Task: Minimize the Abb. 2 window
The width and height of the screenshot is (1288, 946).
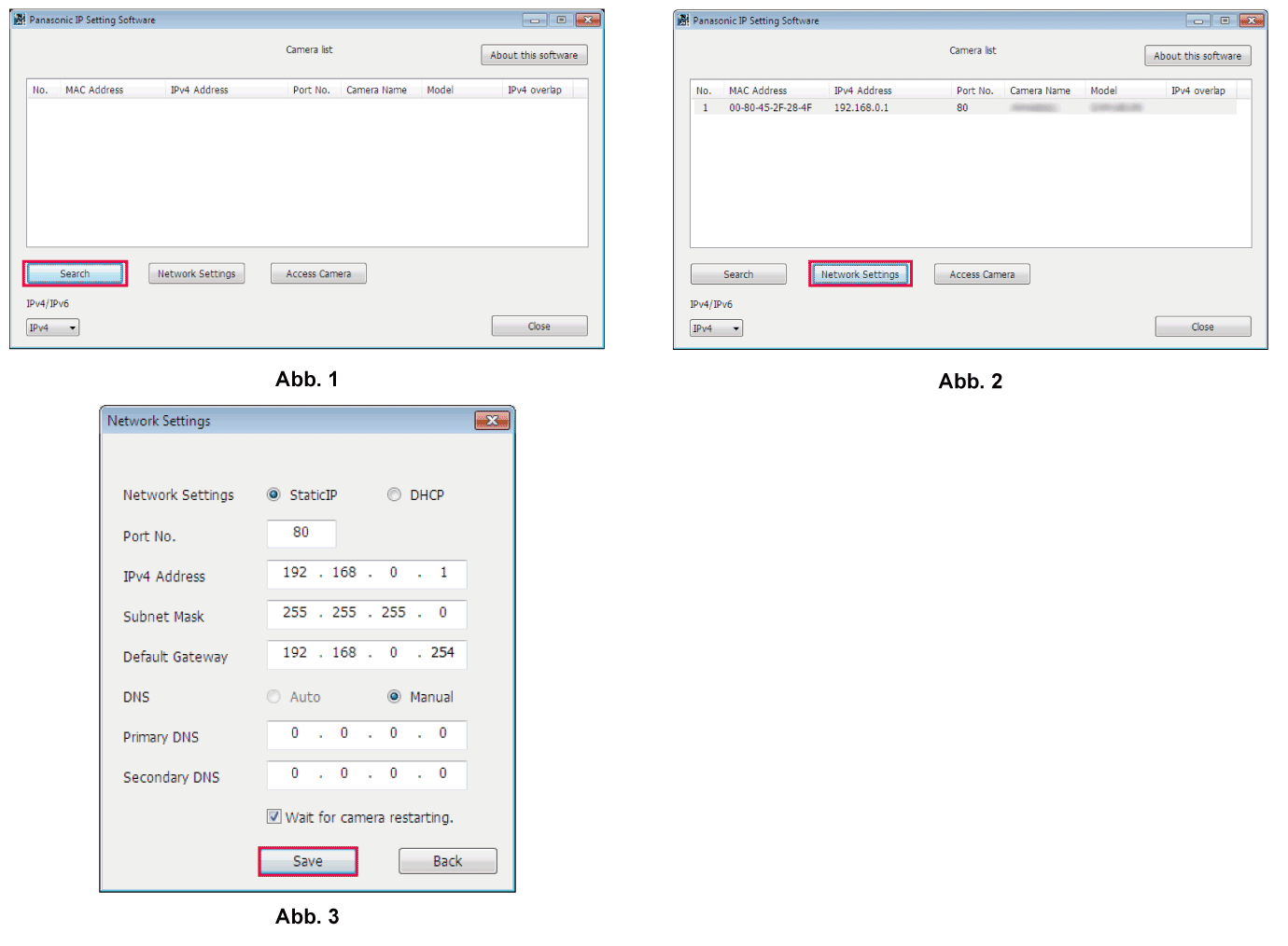Action: pos(1198,21)
